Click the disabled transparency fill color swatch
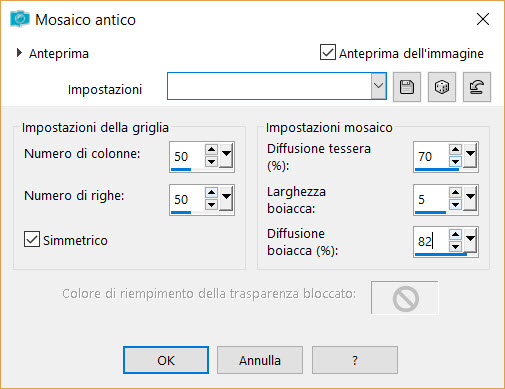505x389 pixels. (405, 298)
